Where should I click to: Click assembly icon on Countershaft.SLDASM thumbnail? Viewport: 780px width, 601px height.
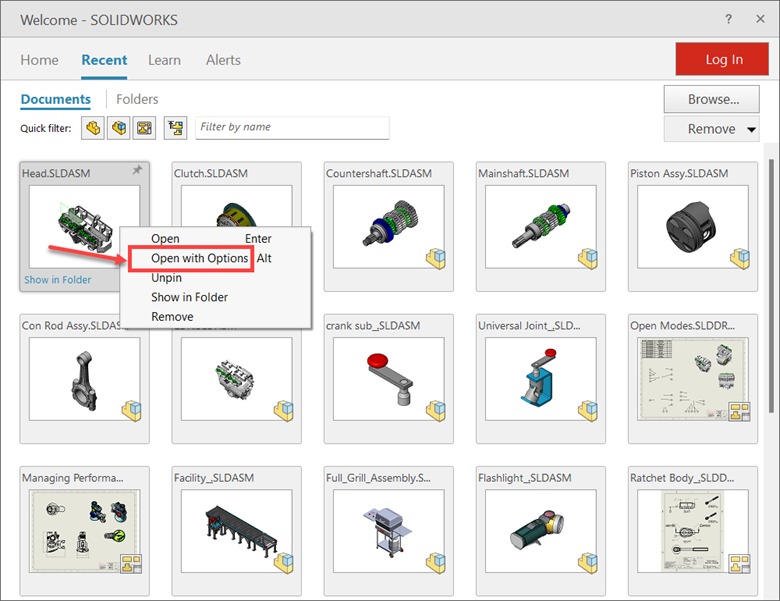tap(436, 259)
